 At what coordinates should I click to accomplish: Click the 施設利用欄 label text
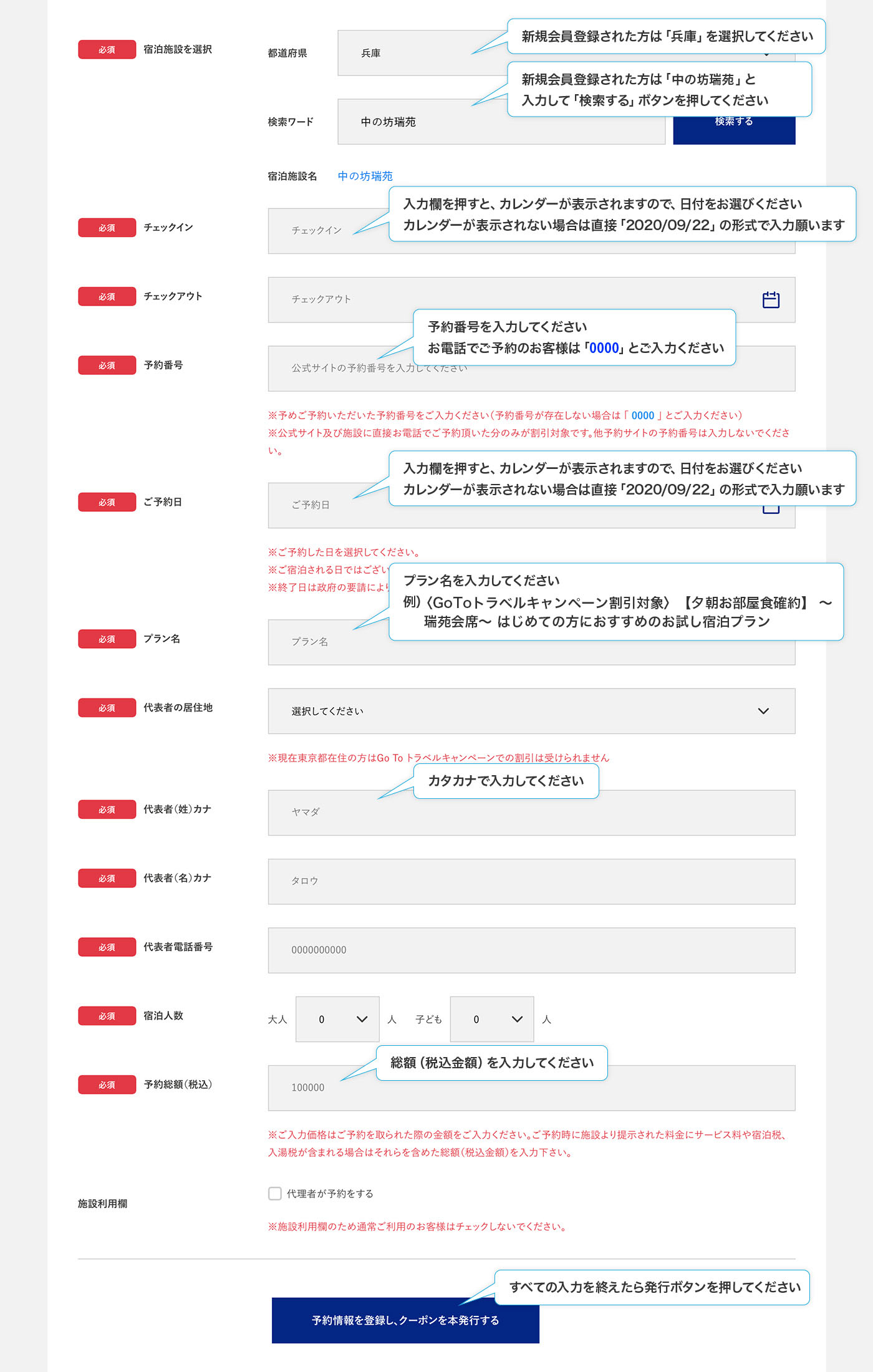pos(102,1204)
